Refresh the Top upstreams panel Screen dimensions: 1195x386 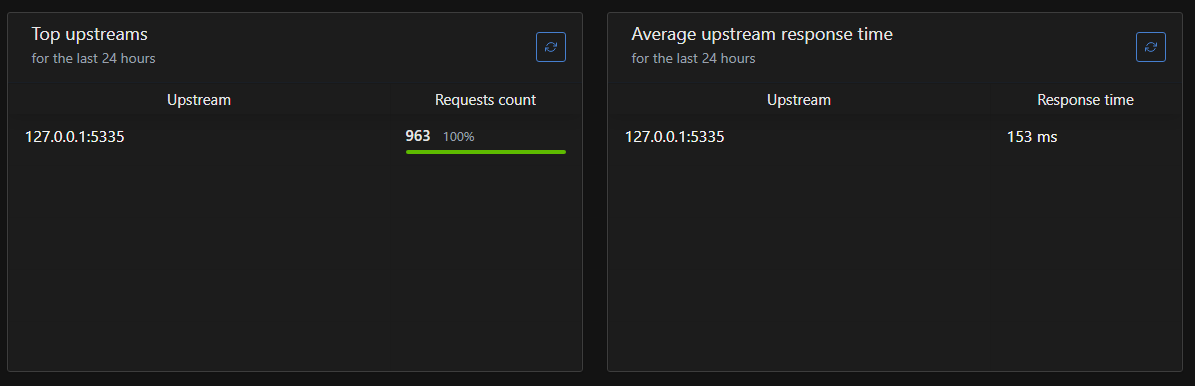(x=551, y=47)
